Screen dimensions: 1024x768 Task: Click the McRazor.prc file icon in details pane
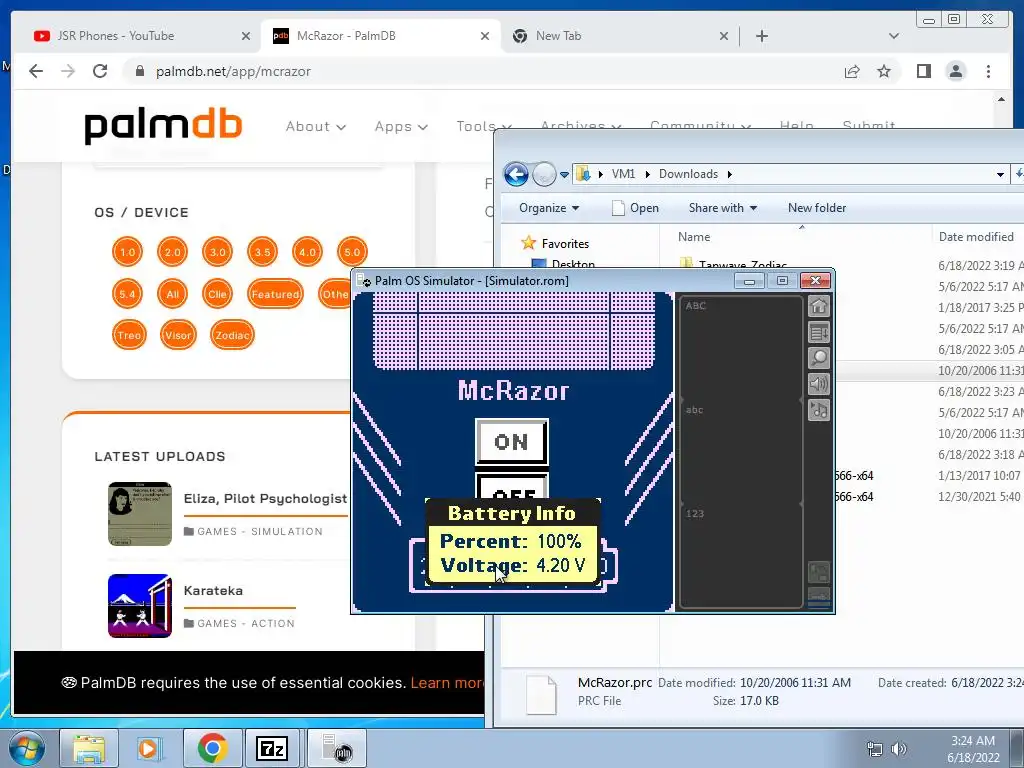541,694
